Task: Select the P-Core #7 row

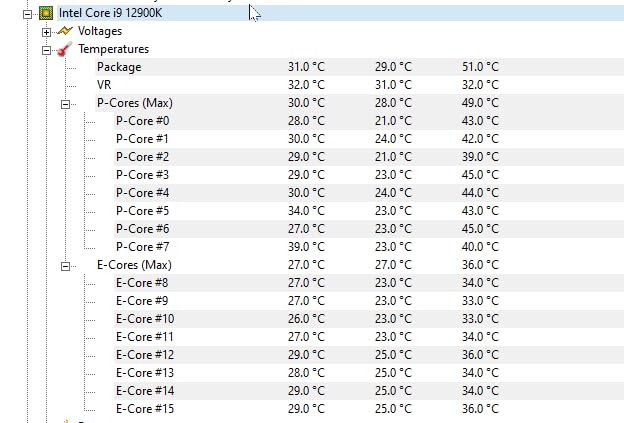Action: click(369, 247)
